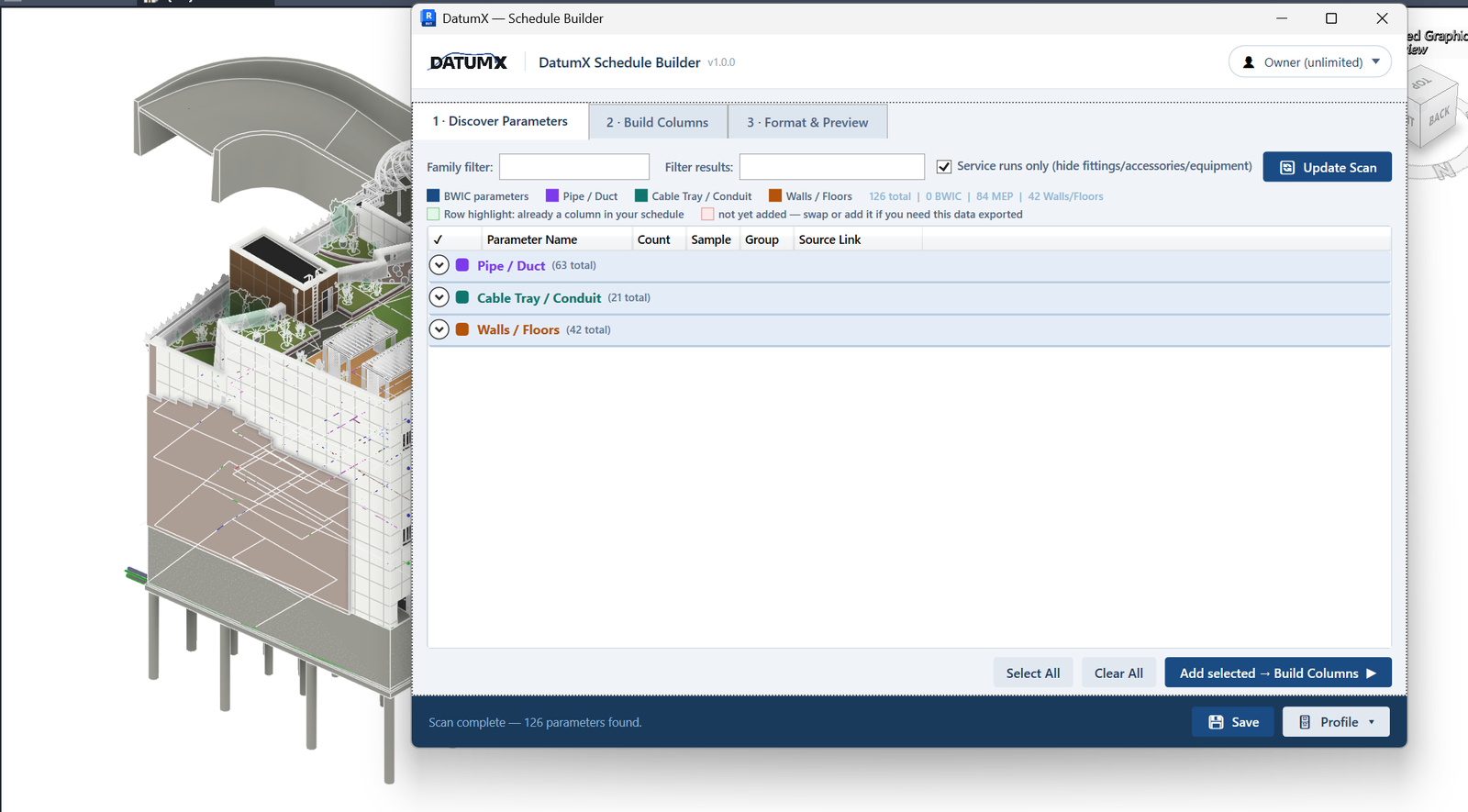Click the Pipe / Duct purple legend swatch
Image resolution: width=1468 pixels, height=812 pixels.
click(552, 195)
